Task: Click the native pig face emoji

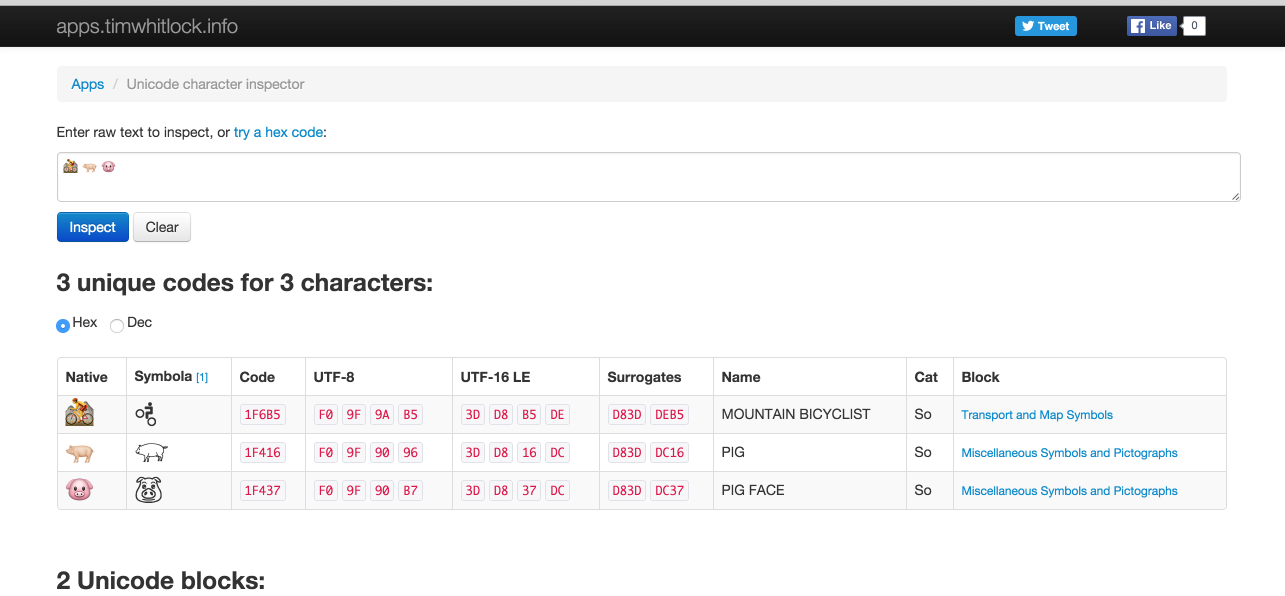Action: (x=79, y=490)
